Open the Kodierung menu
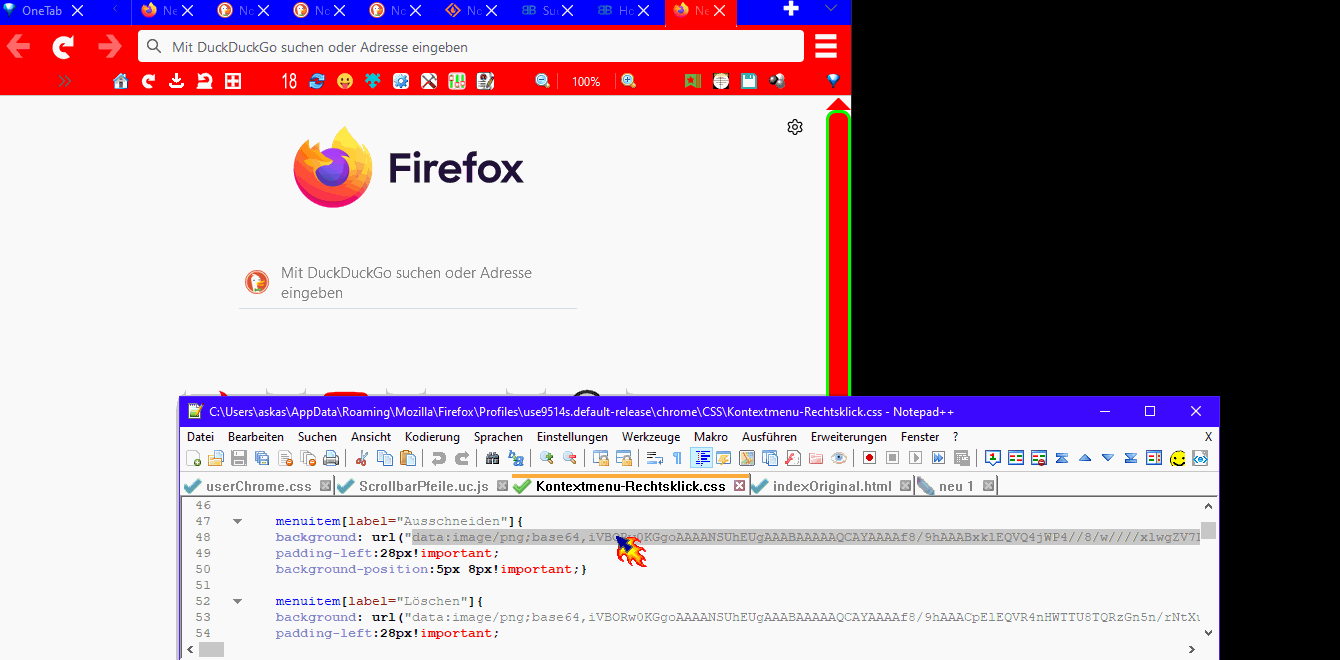 click(x=432, y=437)
